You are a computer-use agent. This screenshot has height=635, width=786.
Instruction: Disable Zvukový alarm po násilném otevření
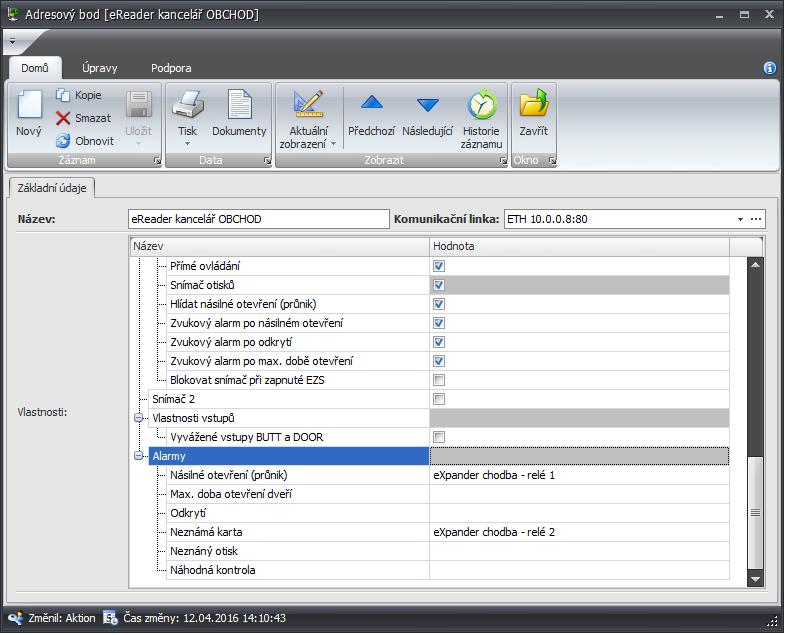pos(439,323)
